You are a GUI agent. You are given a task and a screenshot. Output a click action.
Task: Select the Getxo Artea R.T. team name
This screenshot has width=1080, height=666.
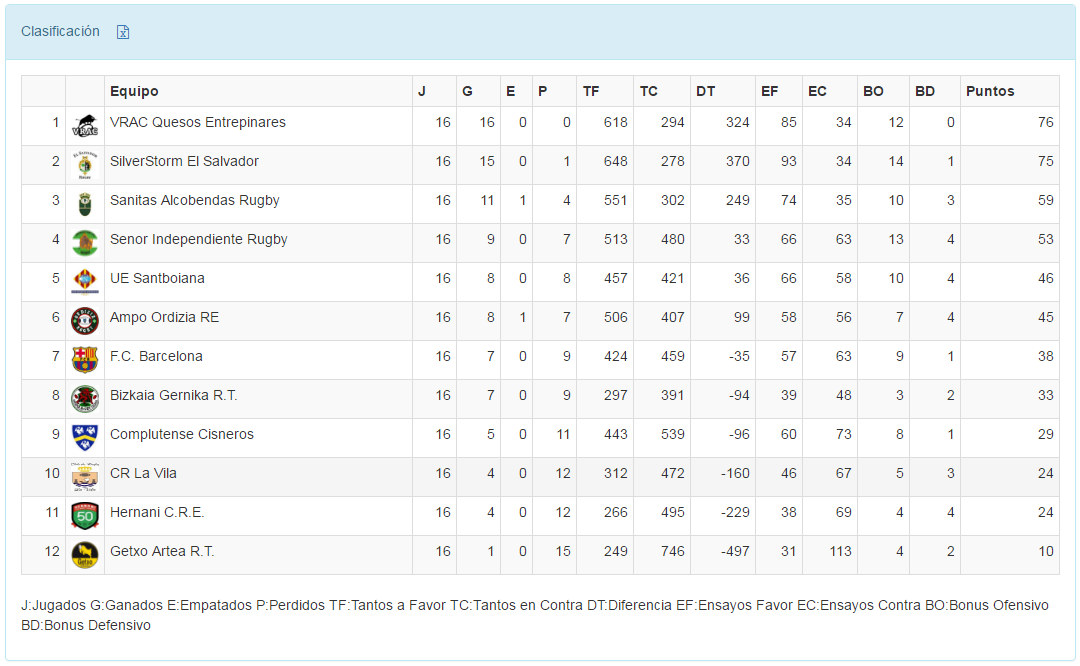click(x=162, y=551)
